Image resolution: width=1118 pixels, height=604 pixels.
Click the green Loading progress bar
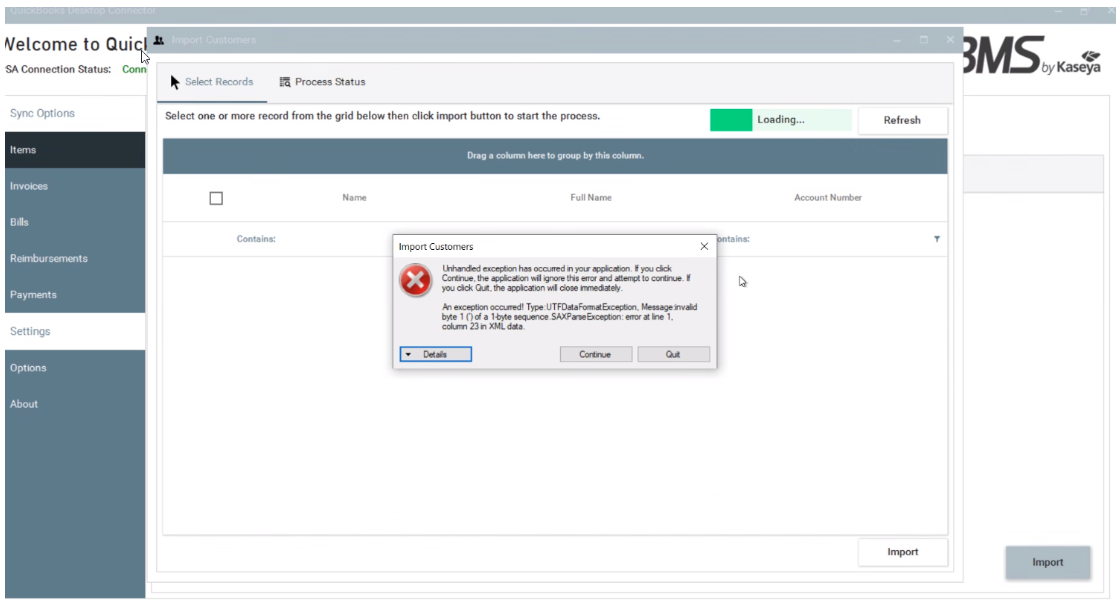tap(781, 120)
